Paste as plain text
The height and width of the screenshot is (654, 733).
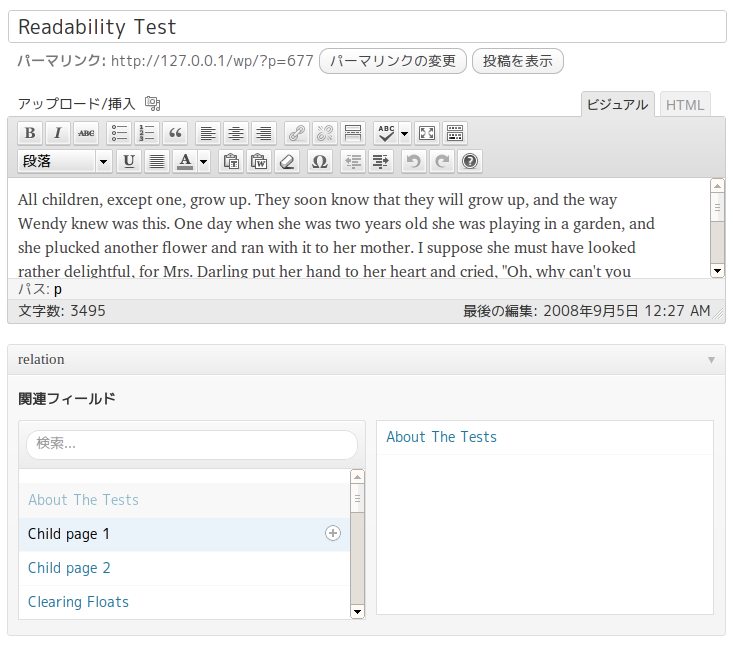(231, 161)
